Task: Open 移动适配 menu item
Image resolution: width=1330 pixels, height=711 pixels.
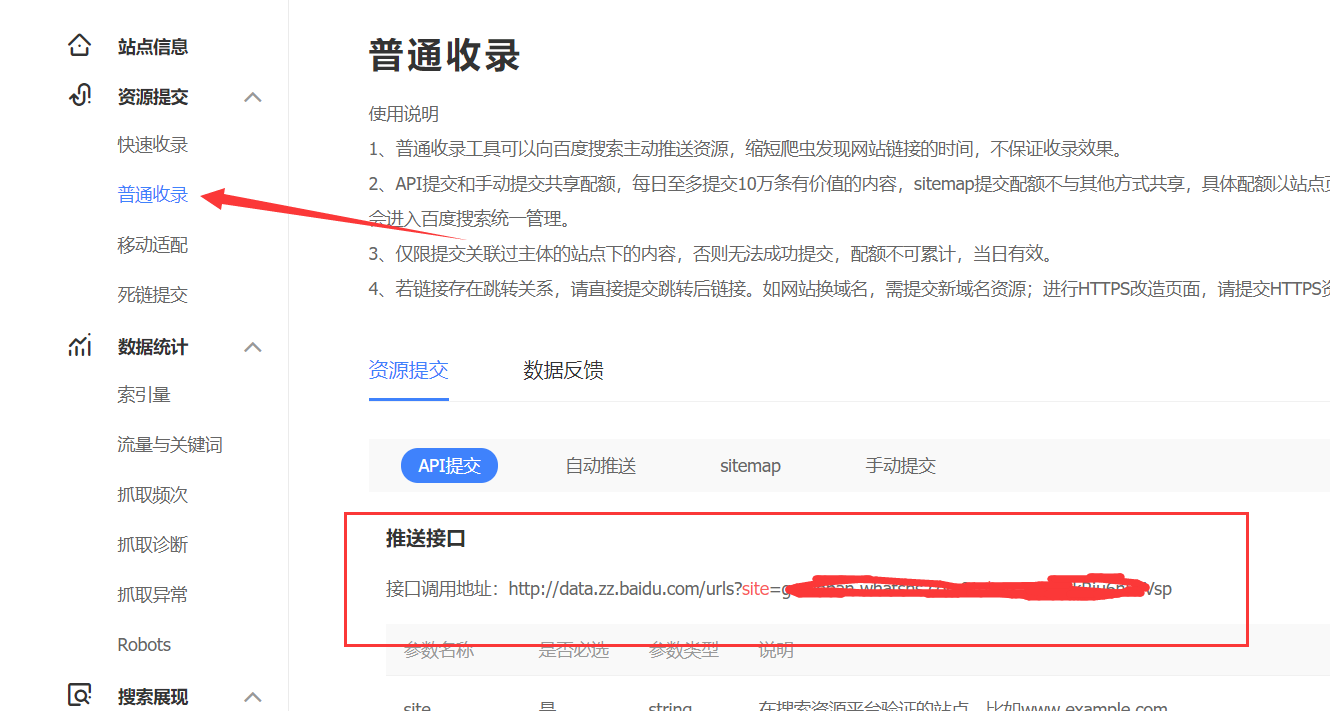Action: click(152, 245)
